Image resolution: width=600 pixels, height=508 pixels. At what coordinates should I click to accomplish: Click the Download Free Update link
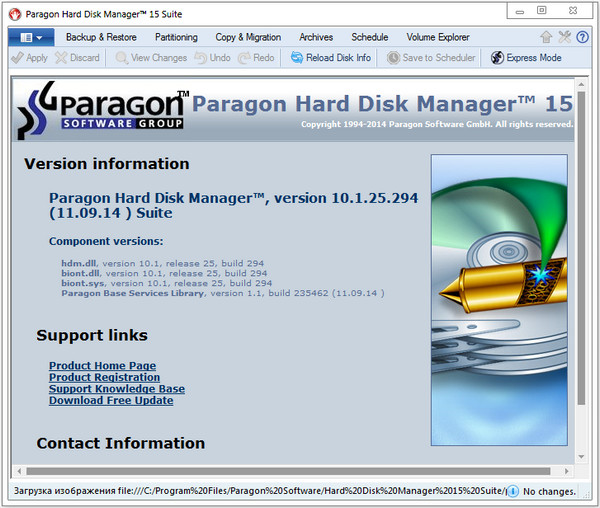111,400
